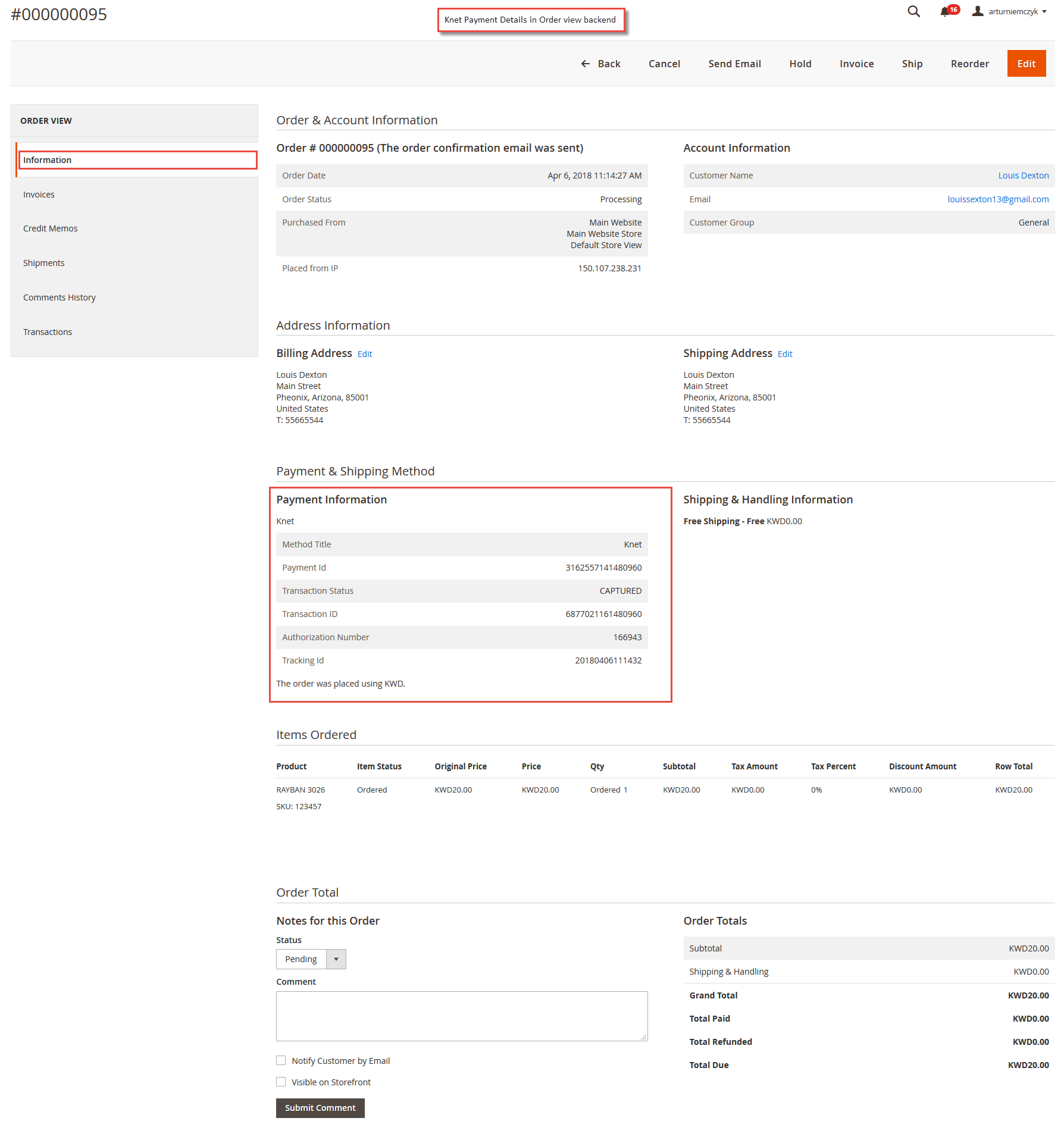1064x1121 pixels.
Task: Edit the Billing Address
Action: (x=364, y=353)
